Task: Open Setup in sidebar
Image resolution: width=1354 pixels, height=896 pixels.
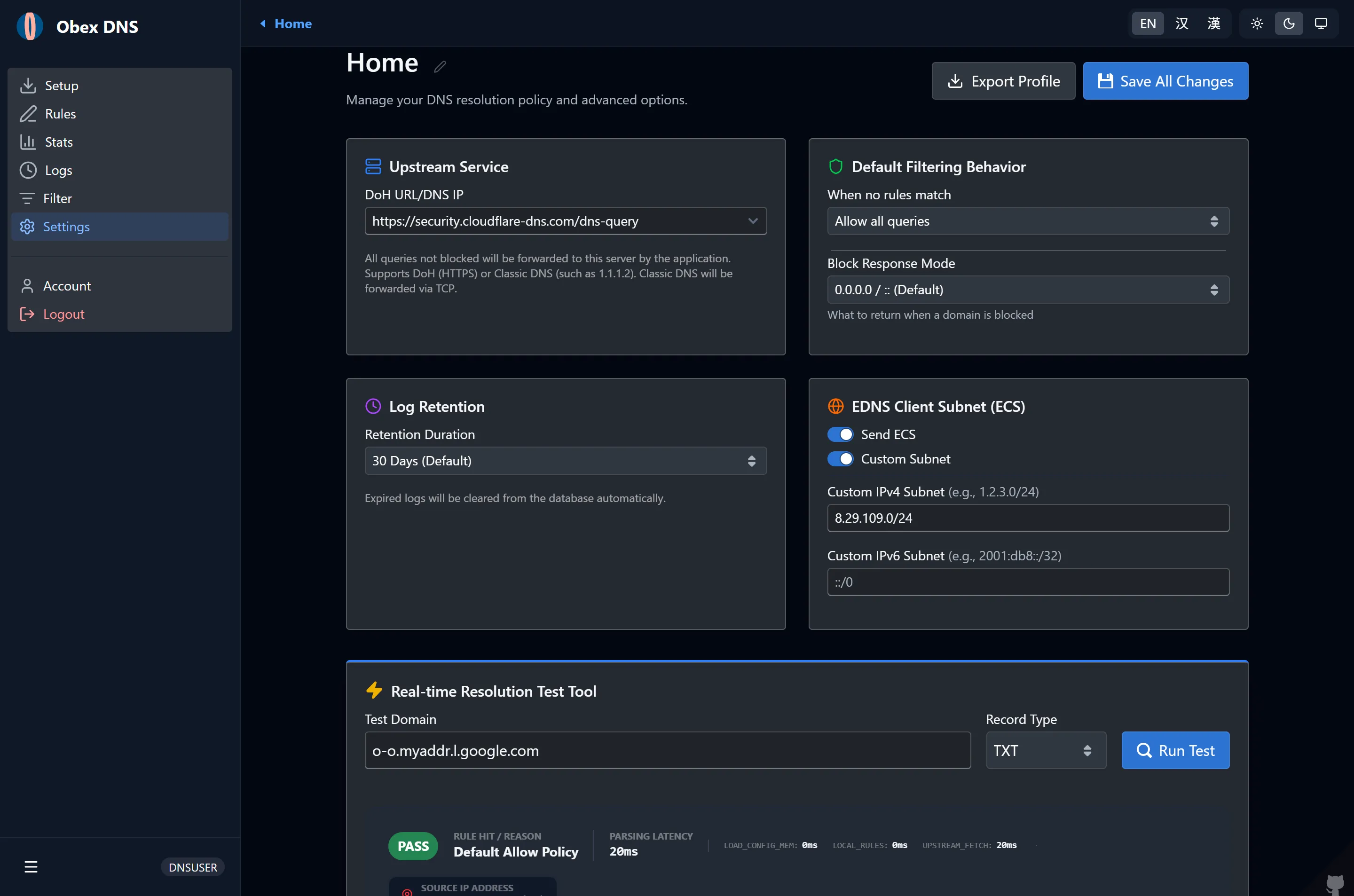Action: [x=120, y=85]
